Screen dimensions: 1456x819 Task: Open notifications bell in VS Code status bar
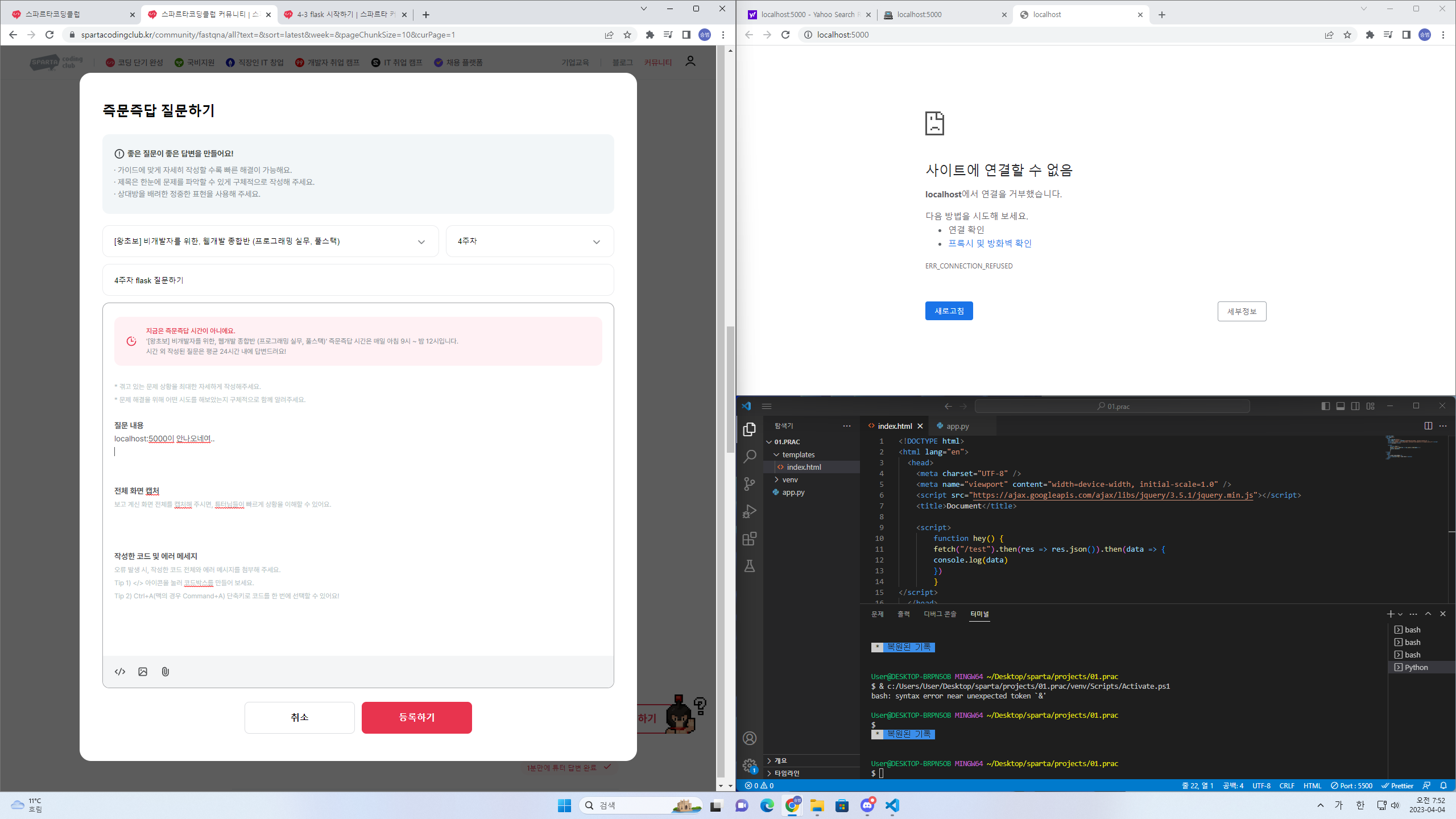point(1443,785)
